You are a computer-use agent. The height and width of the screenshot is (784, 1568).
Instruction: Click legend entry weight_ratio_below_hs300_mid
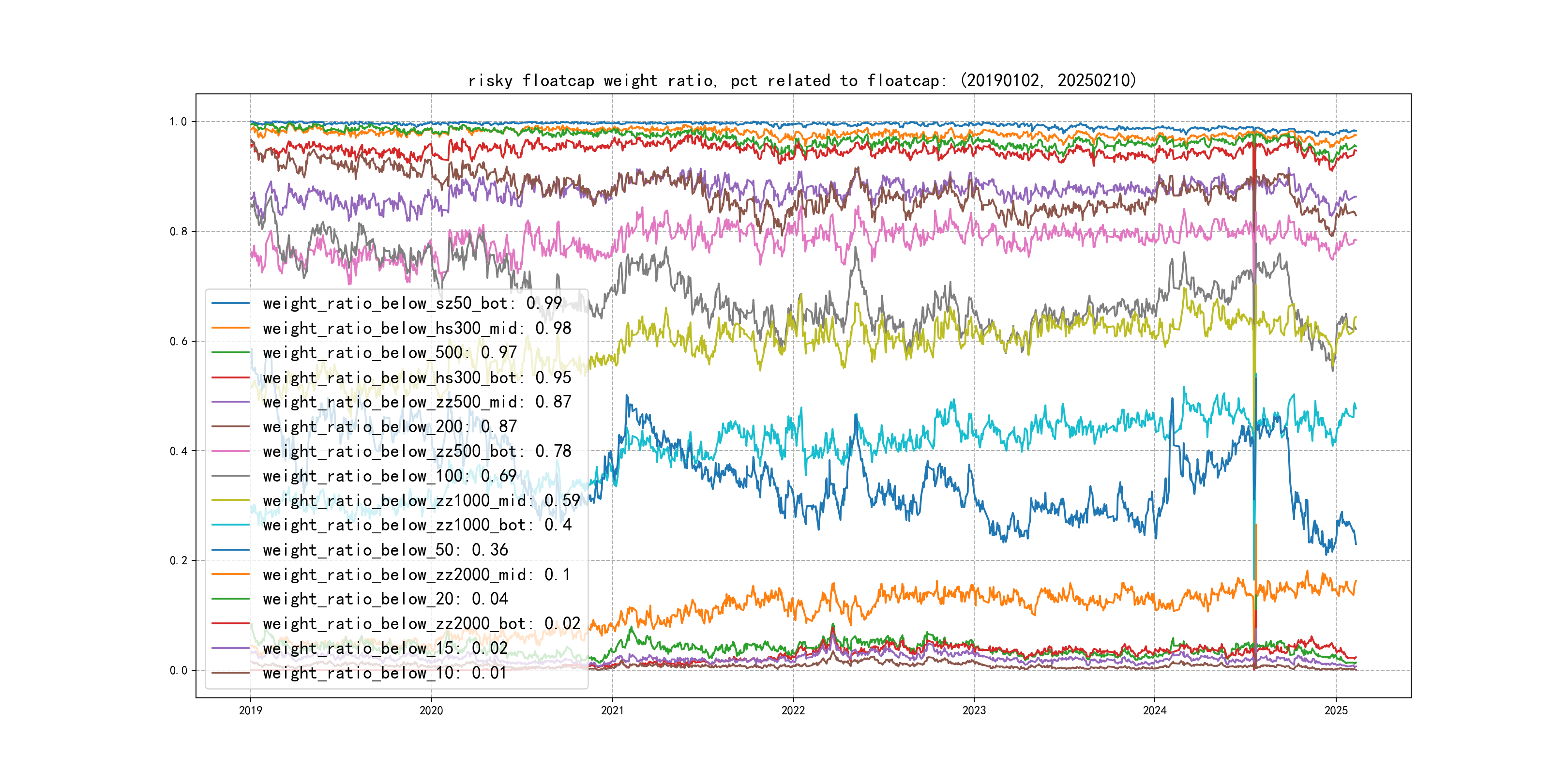pos(417,328)
